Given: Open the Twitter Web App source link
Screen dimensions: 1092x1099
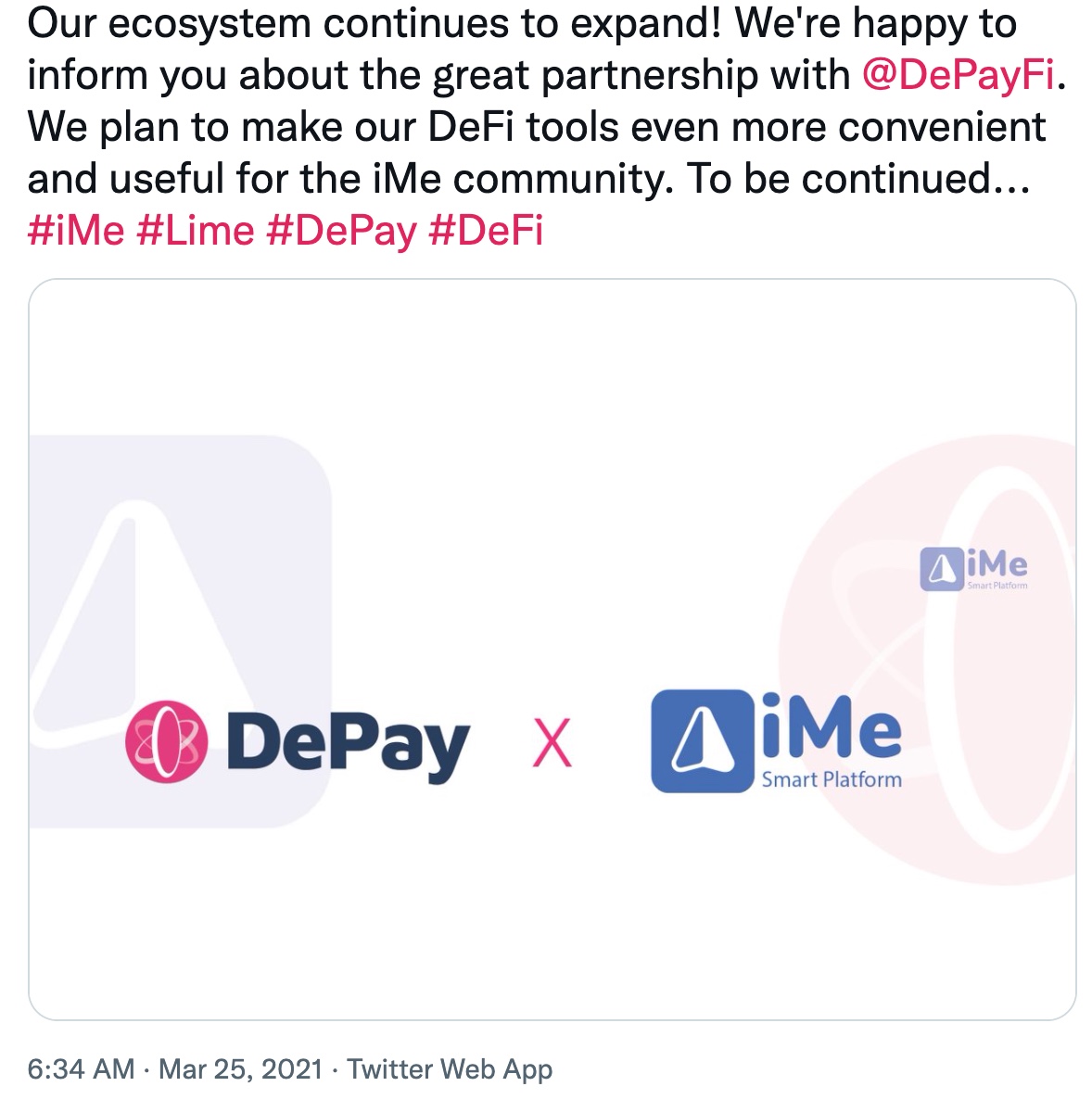Looking at the screenshot, I should point(450,1069).
